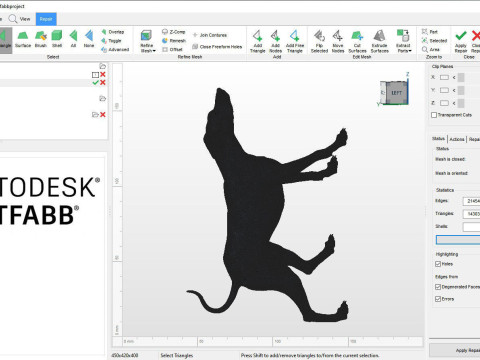480x360 pixels.
Task: Click the update button below Shells
Action: tap(458, 240)
